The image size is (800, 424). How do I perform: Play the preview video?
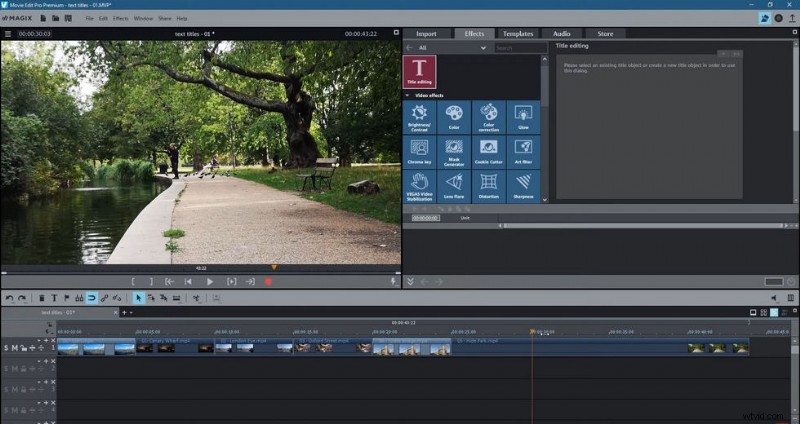click(x=210, y=282)
